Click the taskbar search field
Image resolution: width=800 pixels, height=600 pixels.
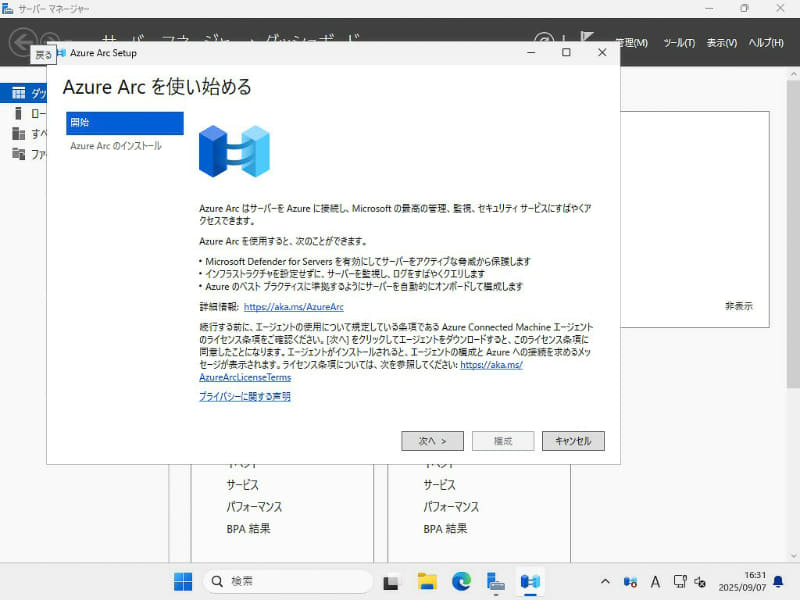290,580
